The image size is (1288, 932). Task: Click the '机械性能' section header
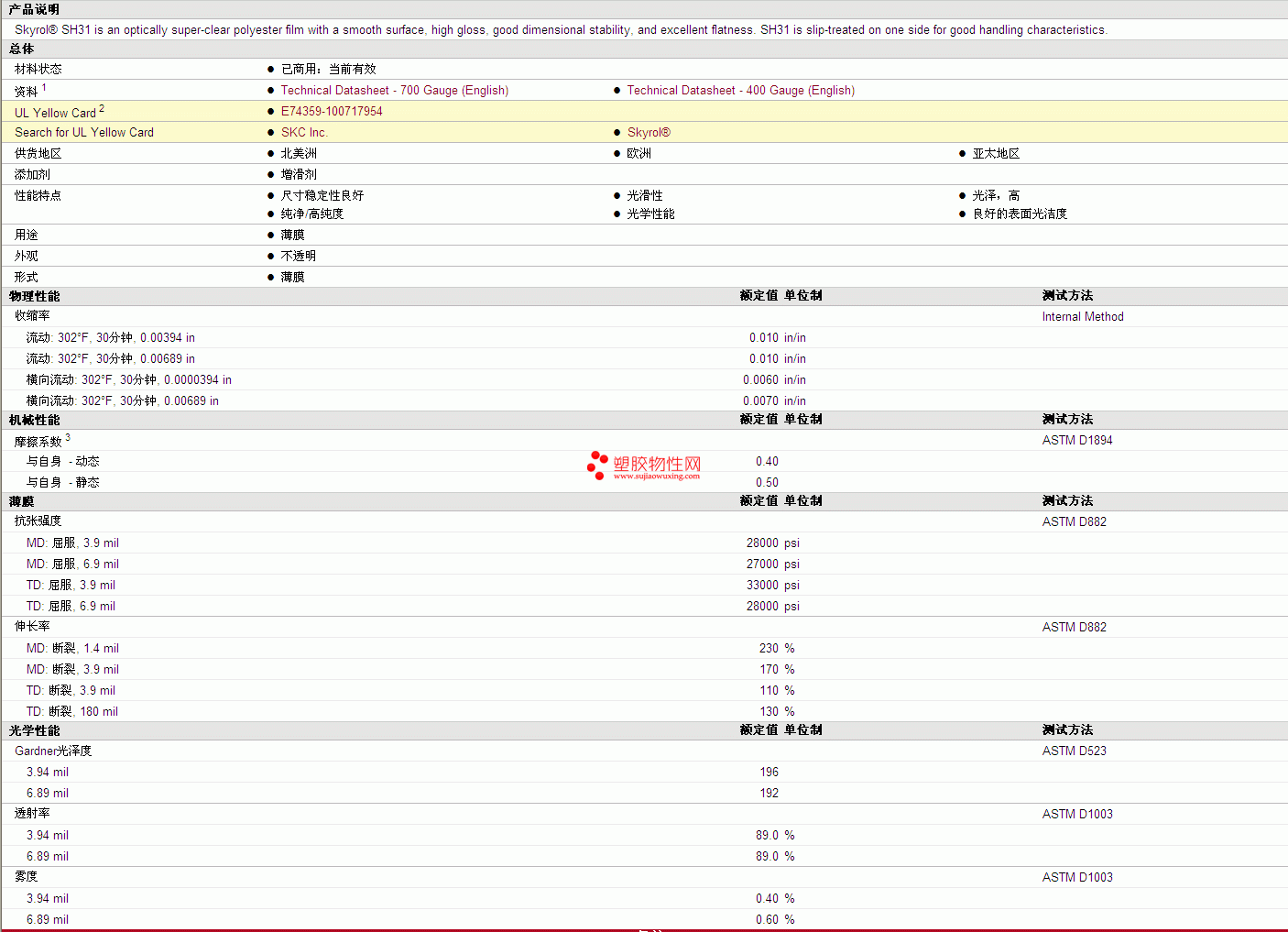pyautogui.click(x=34, y=420)
